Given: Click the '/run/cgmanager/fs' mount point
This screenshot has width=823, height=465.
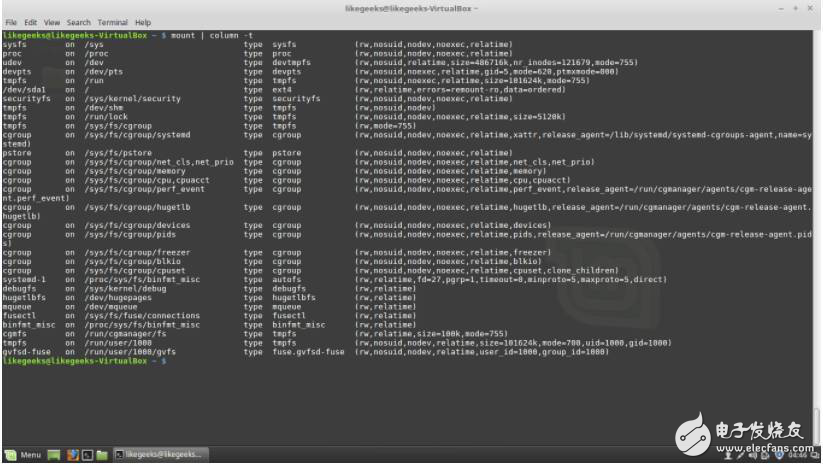Looking at the screenshot, I should coord(125,334).
